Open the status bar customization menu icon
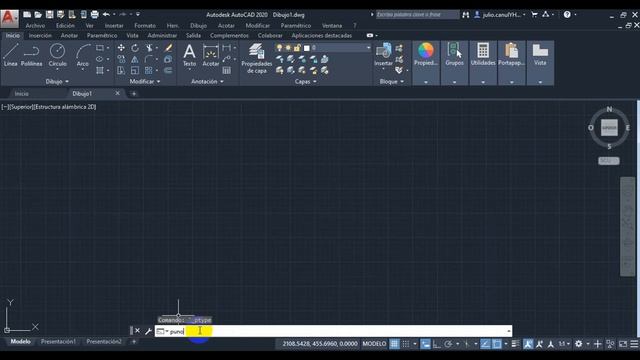 [x=634, y=344]
